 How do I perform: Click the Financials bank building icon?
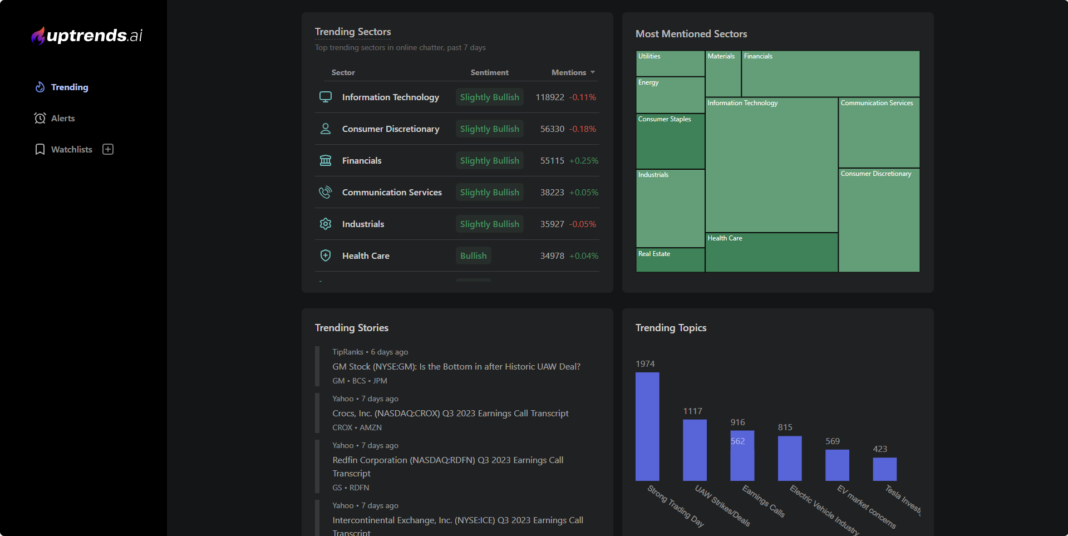pos(325,160)
